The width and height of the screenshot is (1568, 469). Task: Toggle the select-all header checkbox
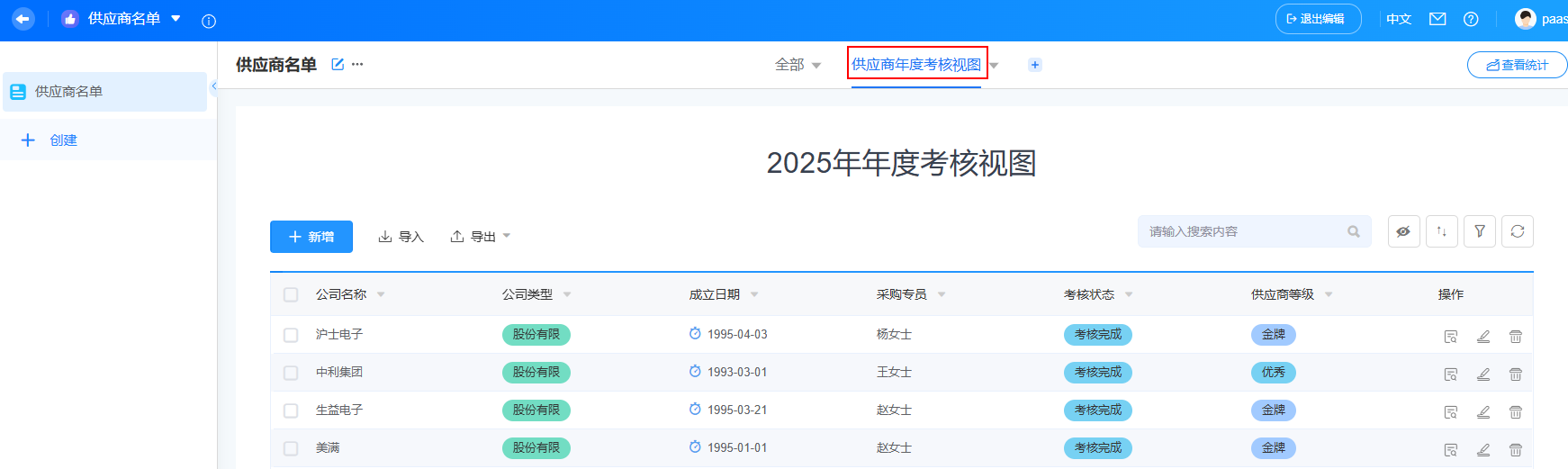tap(291, 294)
